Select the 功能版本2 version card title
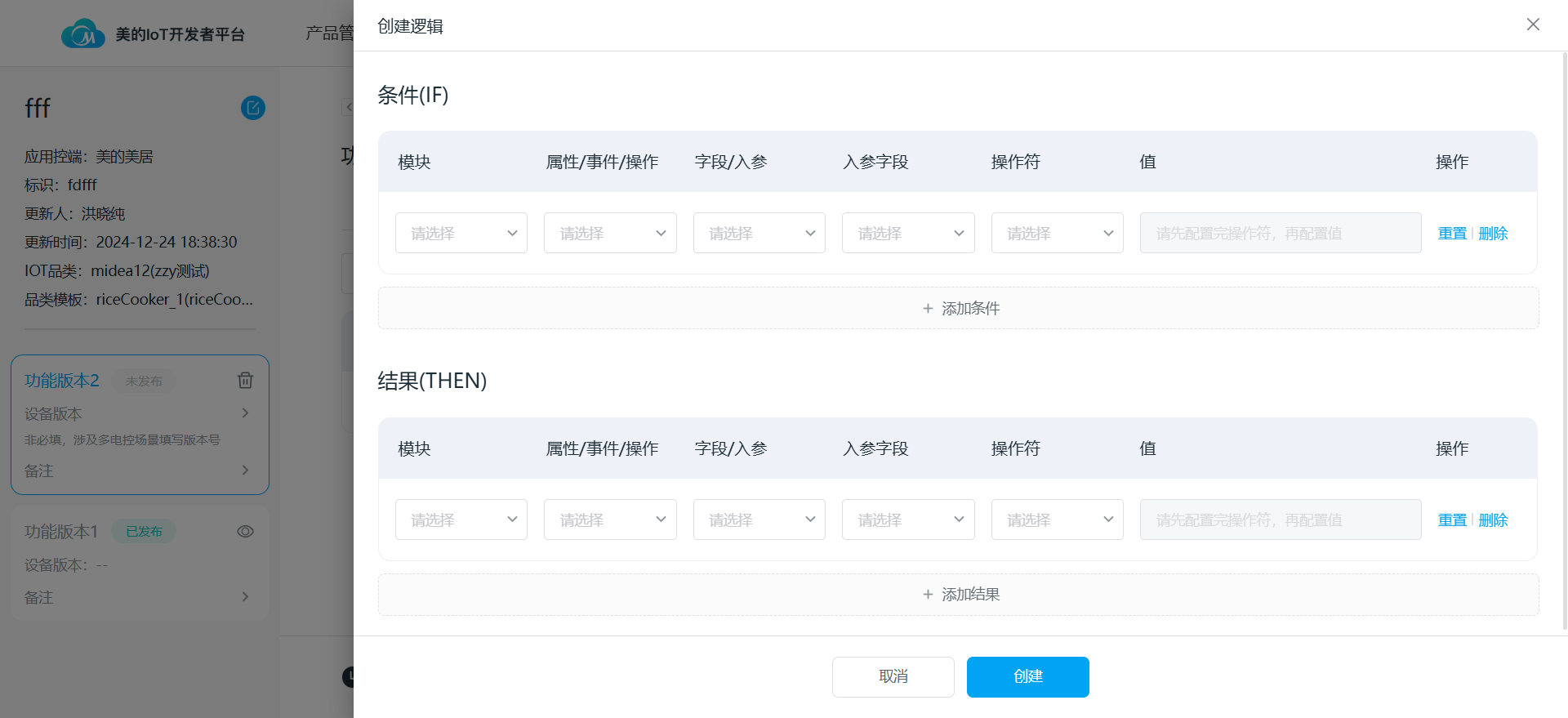This screenshot has width=1568, height=718. (x=62, y=381)
